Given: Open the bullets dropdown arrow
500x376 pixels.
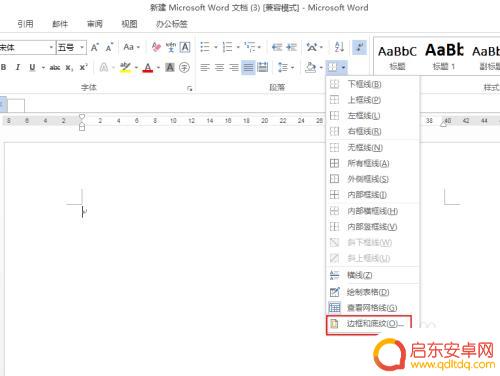Looking at the screenshot, I should point(215,47).
